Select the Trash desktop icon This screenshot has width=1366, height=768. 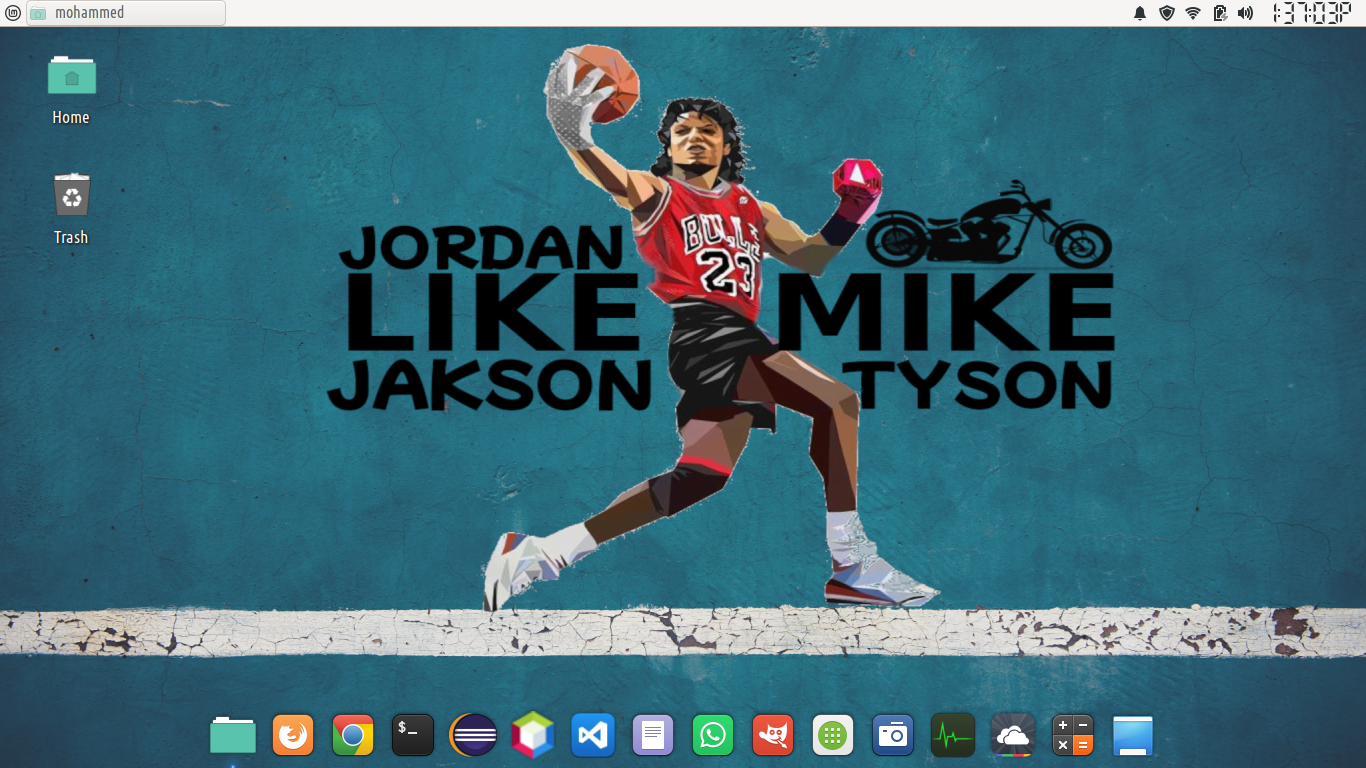72,194
